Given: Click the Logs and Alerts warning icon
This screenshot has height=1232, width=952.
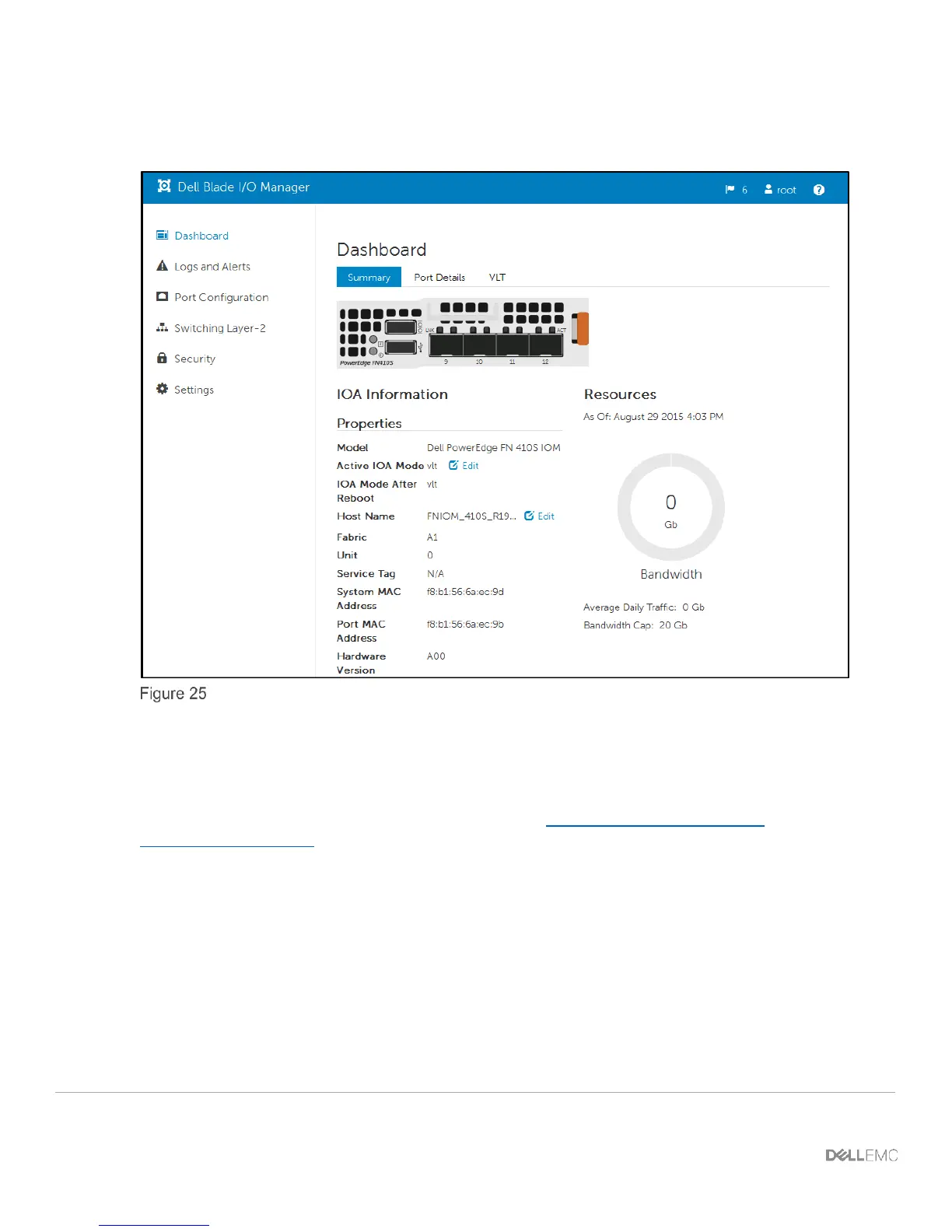Looking at the screenshot, I should (x=162, y=266).
